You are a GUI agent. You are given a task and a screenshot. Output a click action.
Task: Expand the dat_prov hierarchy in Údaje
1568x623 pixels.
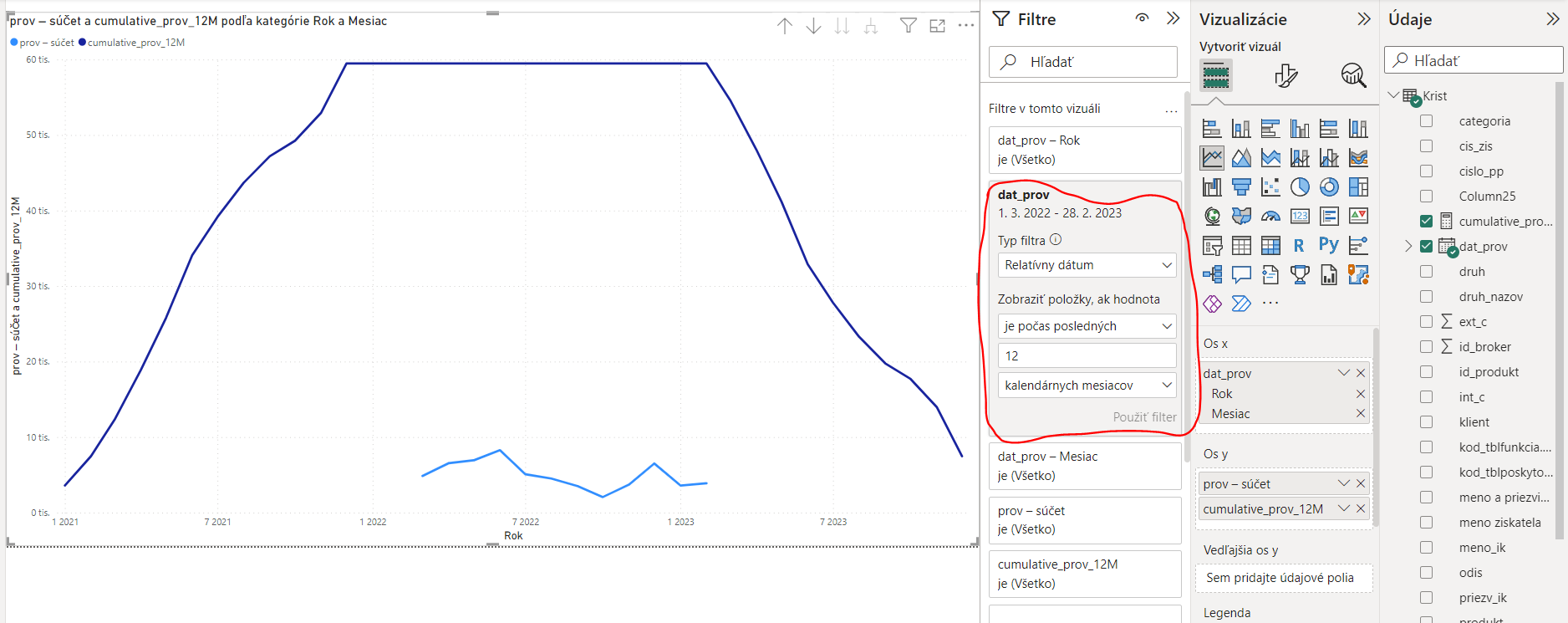point(1408,246)
